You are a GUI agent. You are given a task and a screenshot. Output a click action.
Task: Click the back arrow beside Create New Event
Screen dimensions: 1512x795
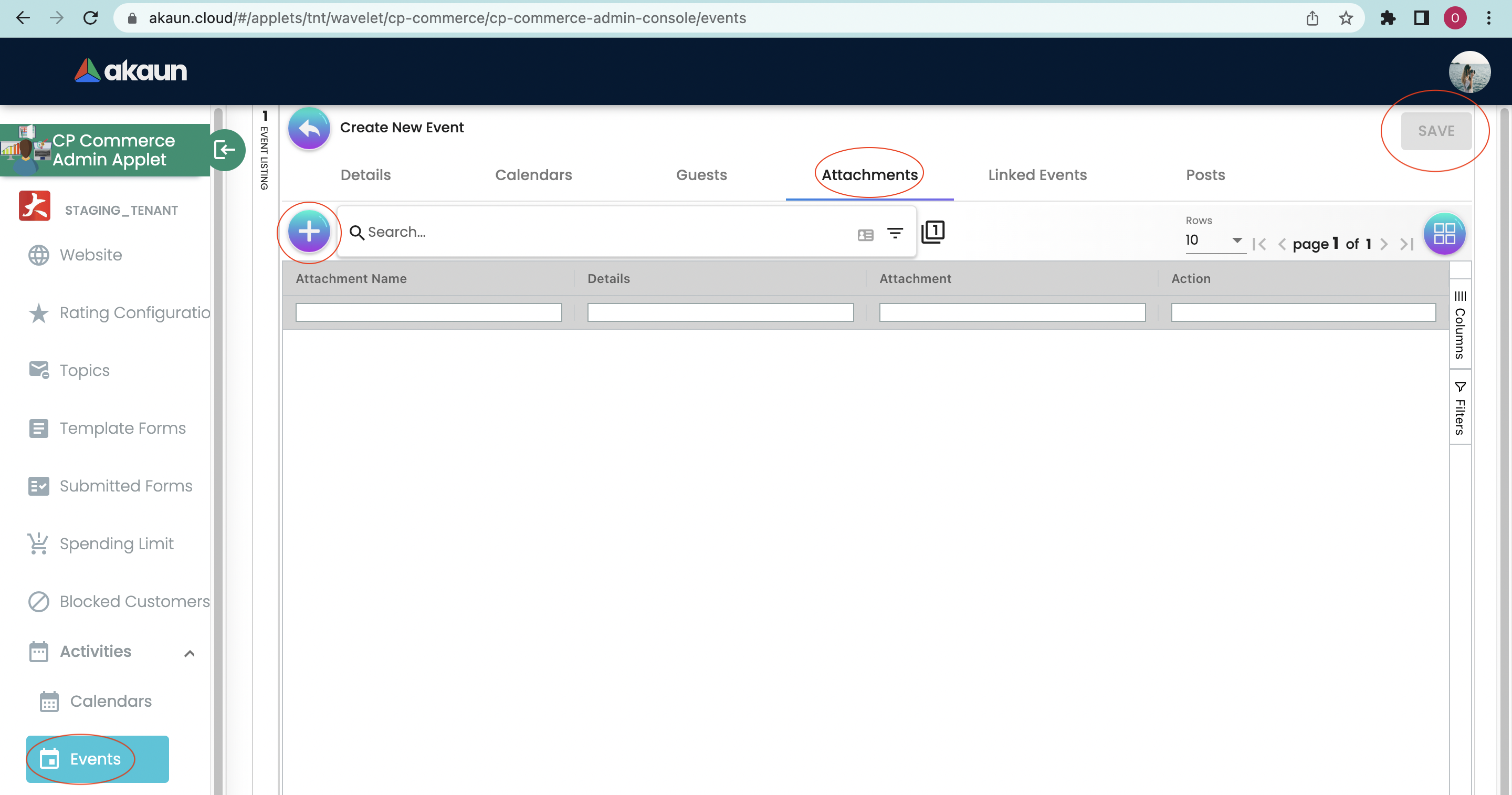coord(309,128)
